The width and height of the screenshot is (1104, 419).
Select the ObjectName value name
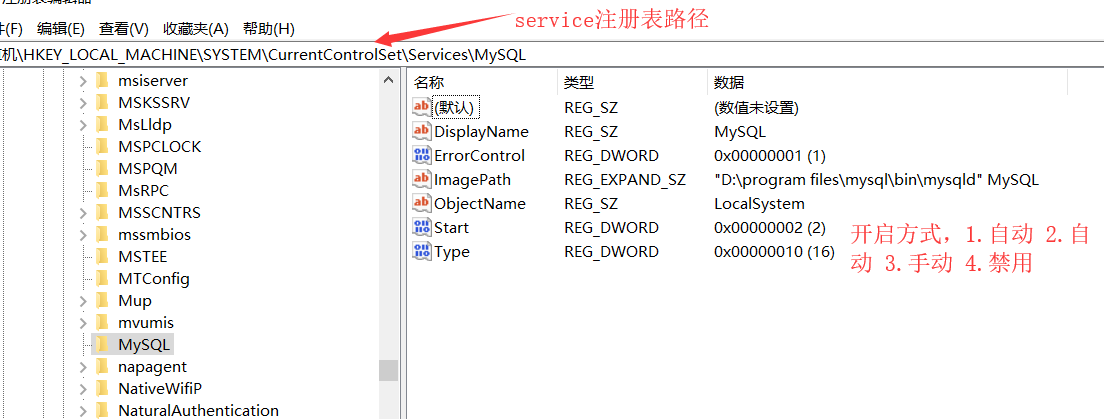coord(479,204)
